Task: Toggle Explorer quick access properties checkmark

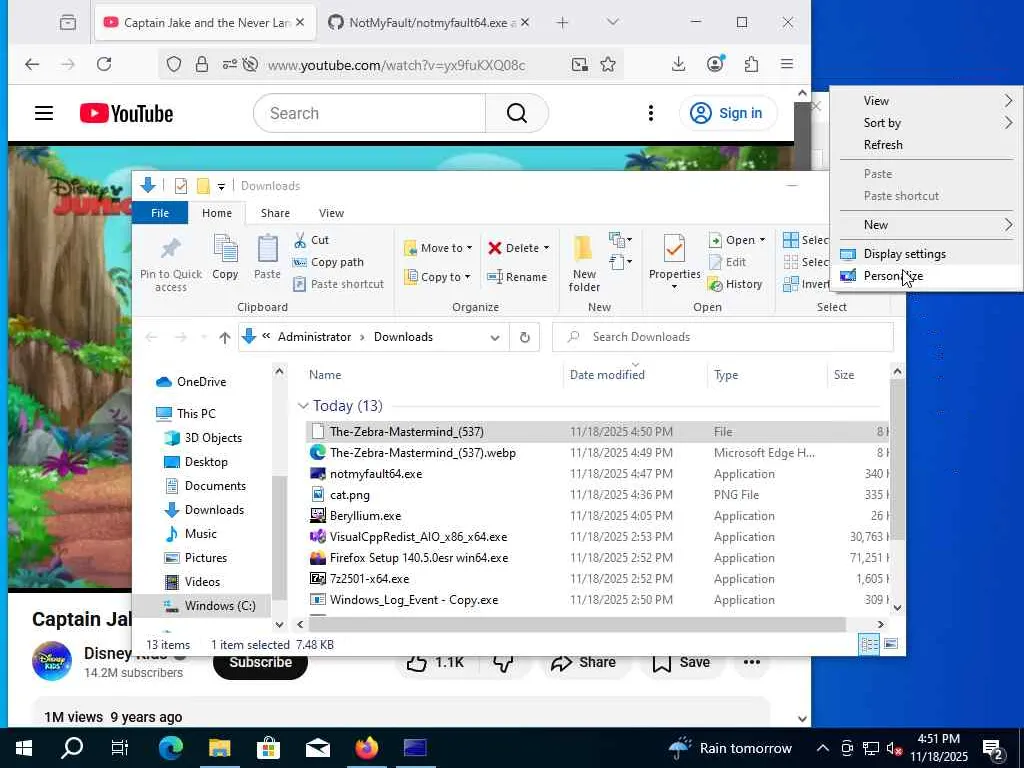Action: point(181,186)
